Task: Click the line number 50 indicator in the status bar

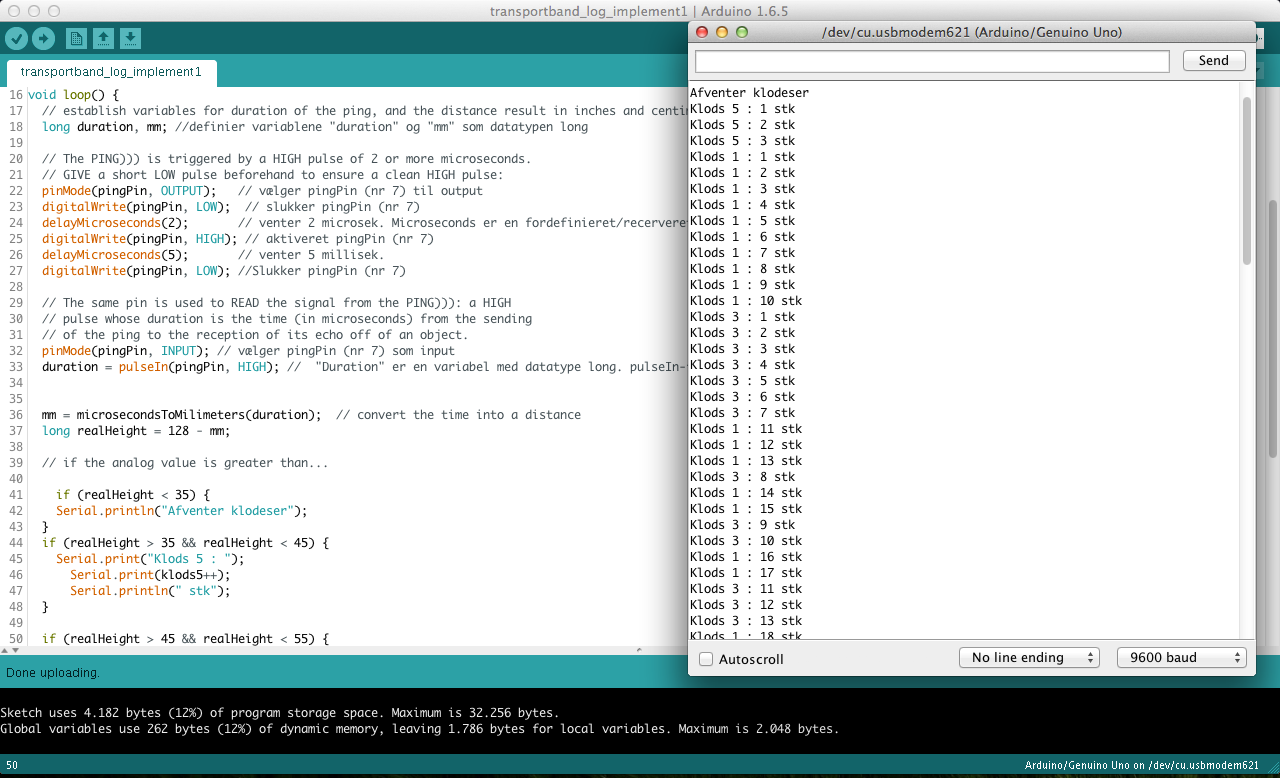Action: pos(10,763)
